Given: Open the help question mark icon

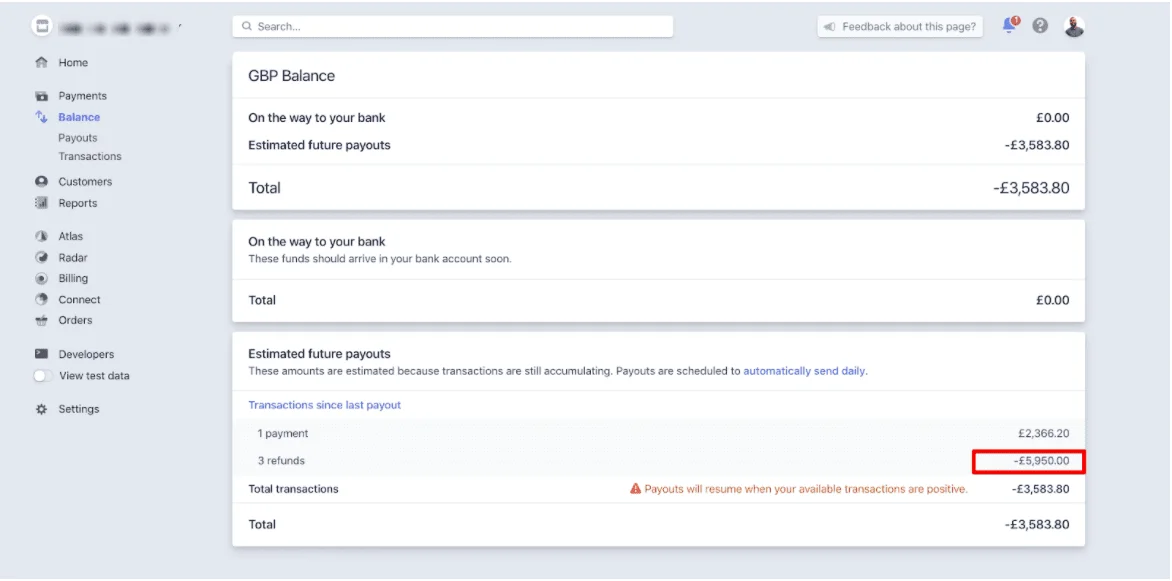Looking at the screenshot, I should tap(1040, 26).
